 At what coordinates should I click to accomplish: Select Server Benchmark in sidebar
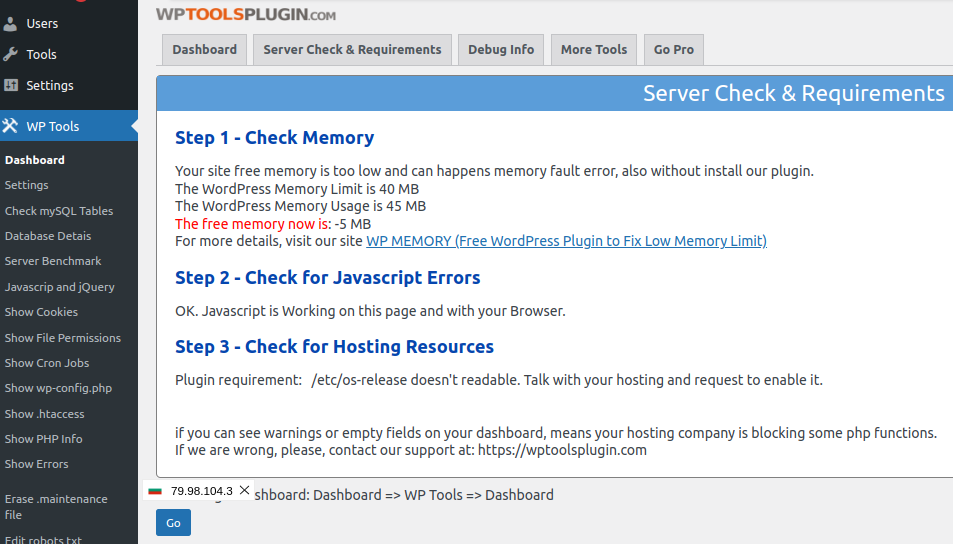(x=53, y=261)
